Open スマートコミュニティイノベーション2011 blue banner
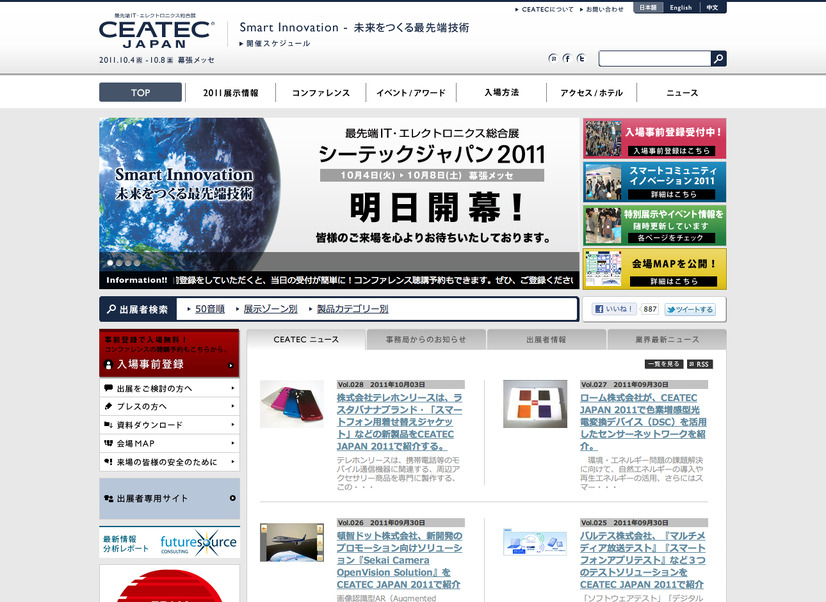This screenshot has width=826, height=602. tap(655, 182)
